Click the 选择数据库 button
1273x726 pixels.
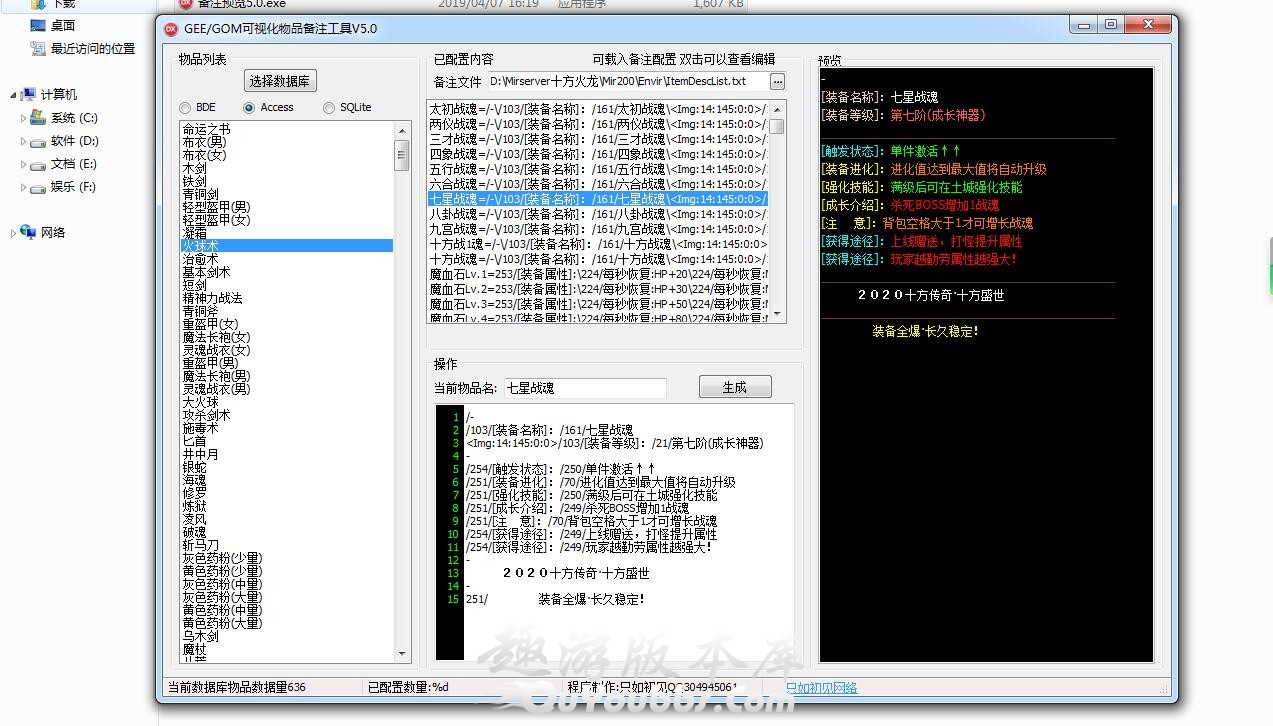(x=280, y=81)
